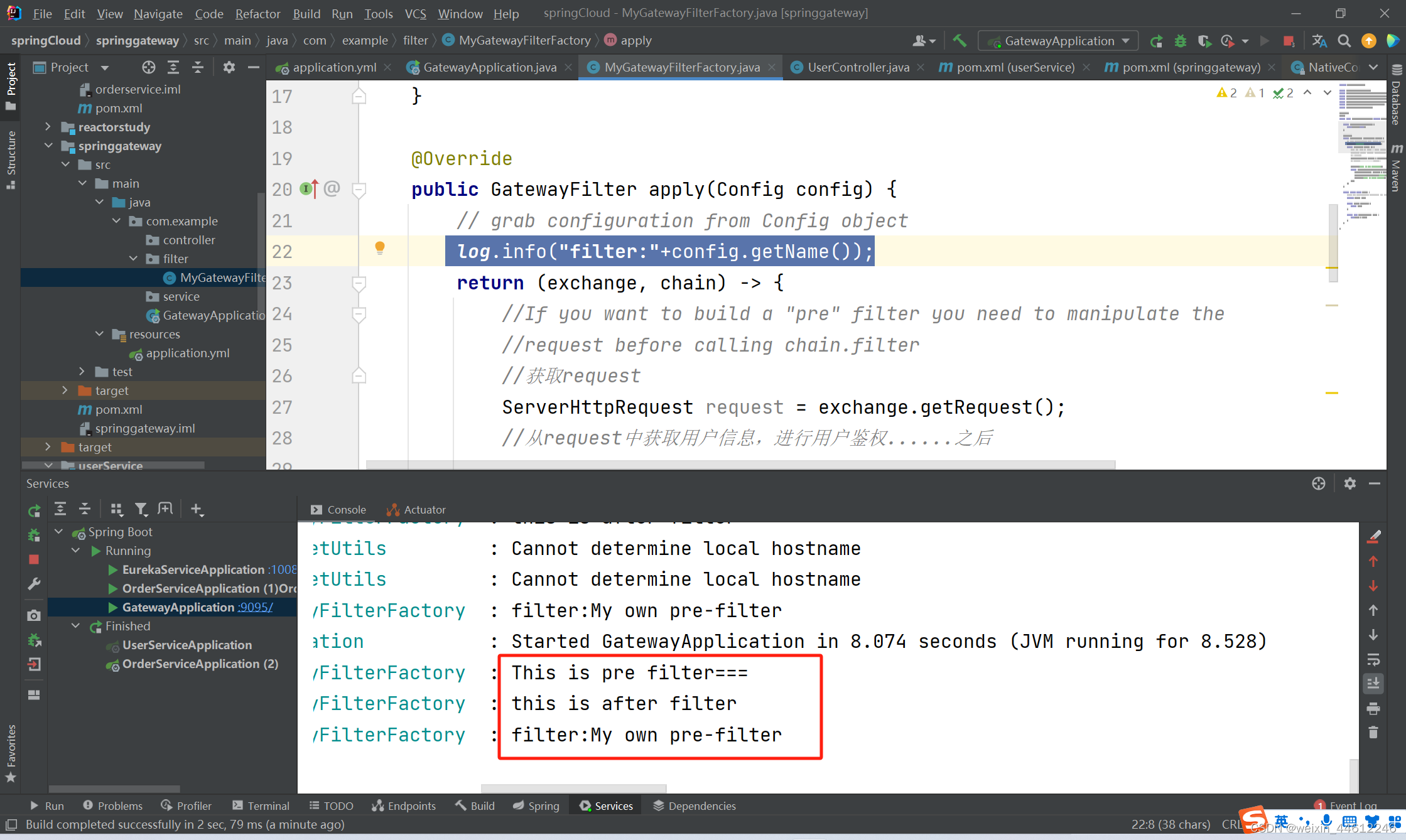Open the GatewayApplication run configuration dropdown
1406x840 pixels.
1058,41
